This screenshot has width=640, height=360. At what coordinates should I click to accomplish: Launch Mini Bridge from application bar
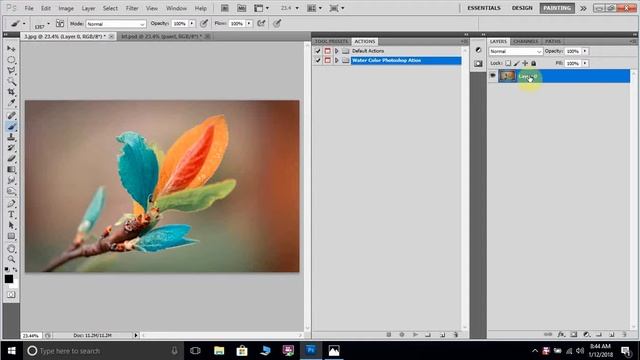tap(242, 8)
